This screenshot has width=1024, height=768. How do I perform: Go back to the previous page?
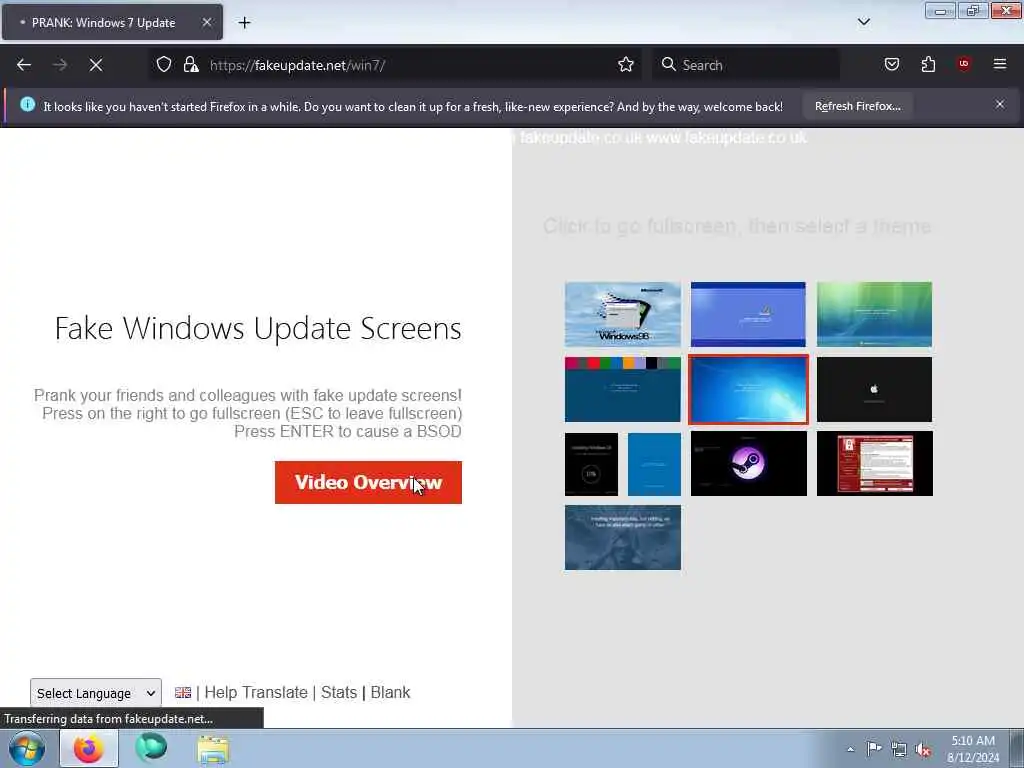coord(24,65)
